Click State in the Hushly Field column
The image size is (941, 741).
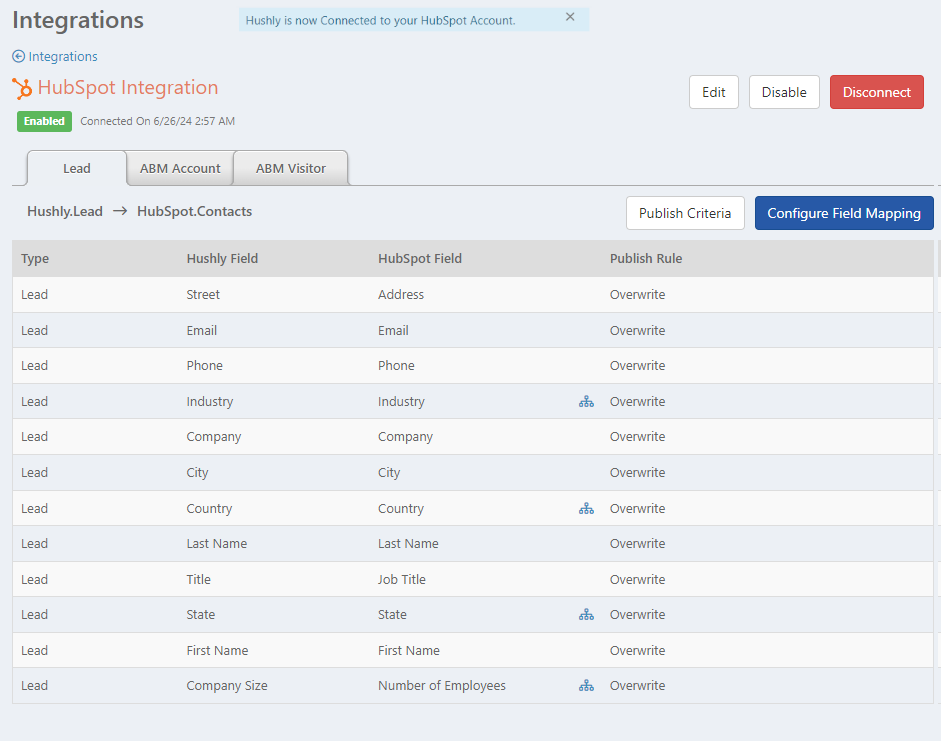tap(200, 614)
